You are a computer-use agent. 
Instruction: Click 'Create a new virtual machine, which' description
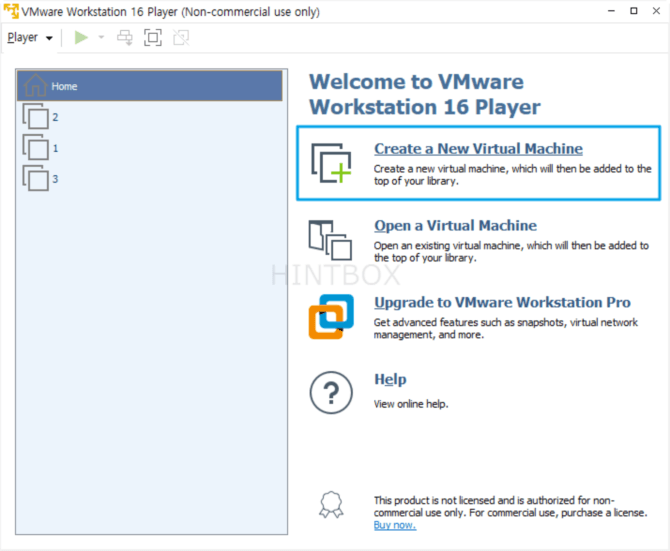tap(512, 175)
